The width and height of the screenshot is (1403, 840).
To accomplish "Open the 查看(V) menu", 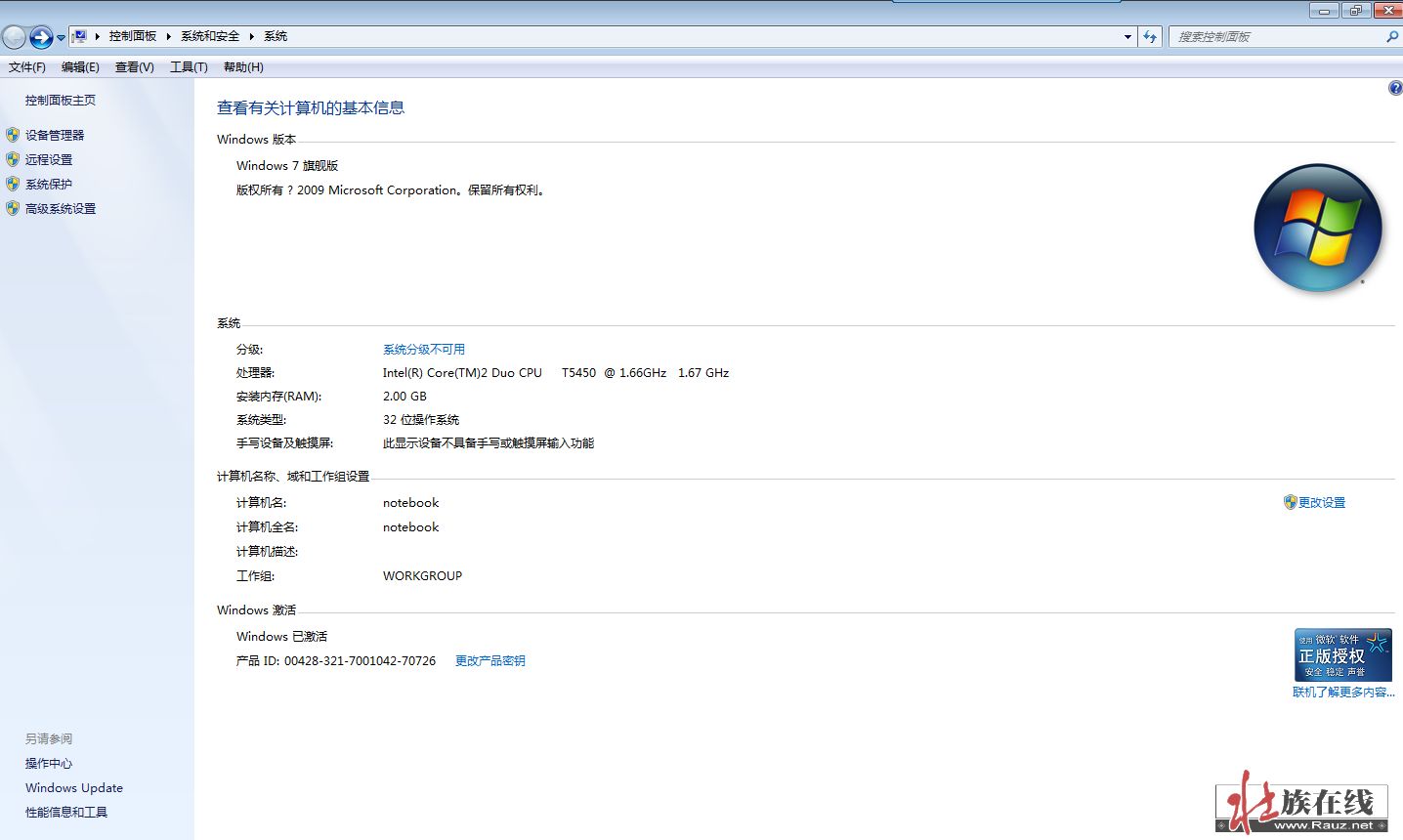I will (134, 67).
